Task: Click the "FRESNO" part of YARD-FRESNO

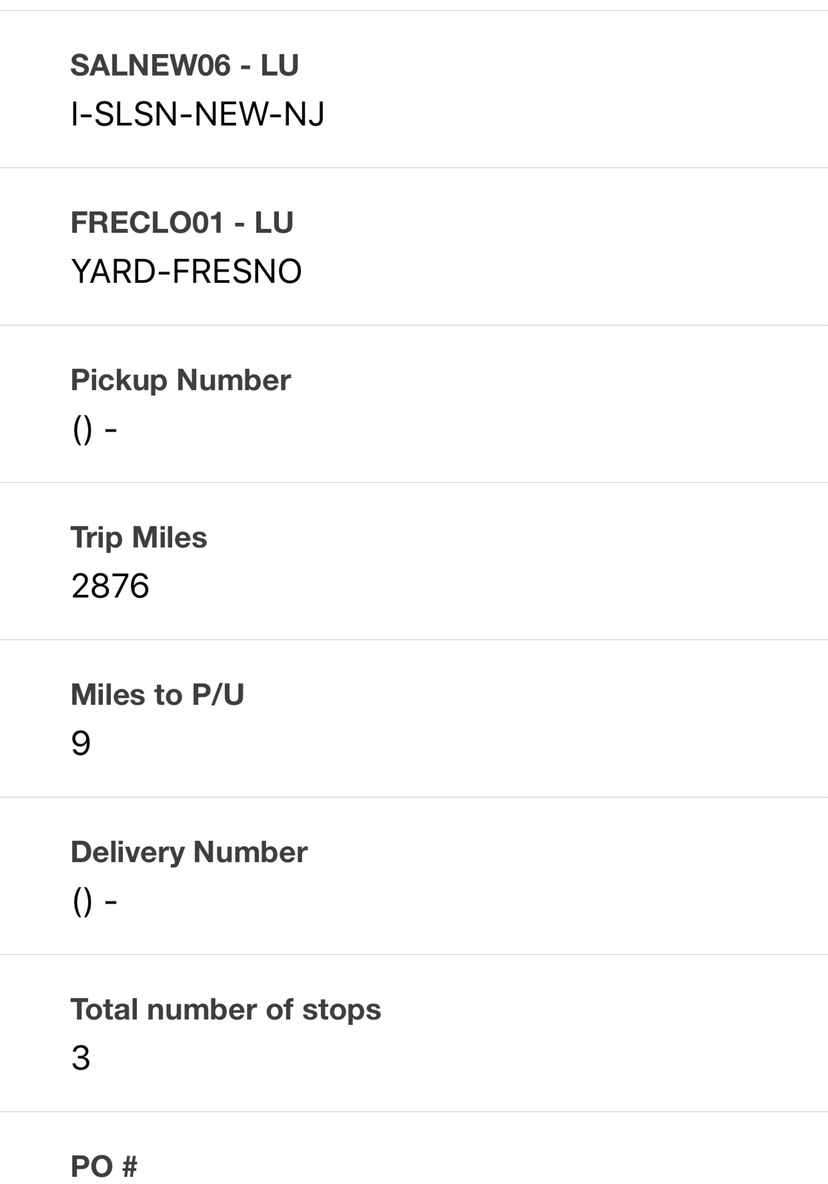Action: pos(237,271)
